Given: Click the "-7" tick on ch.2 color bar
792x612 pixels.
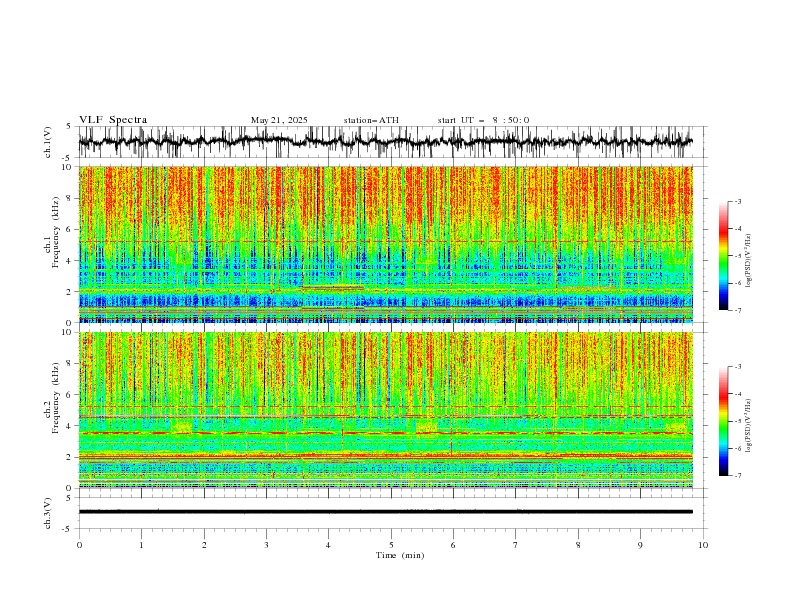Looking at the screenshot, I should 738,476.
